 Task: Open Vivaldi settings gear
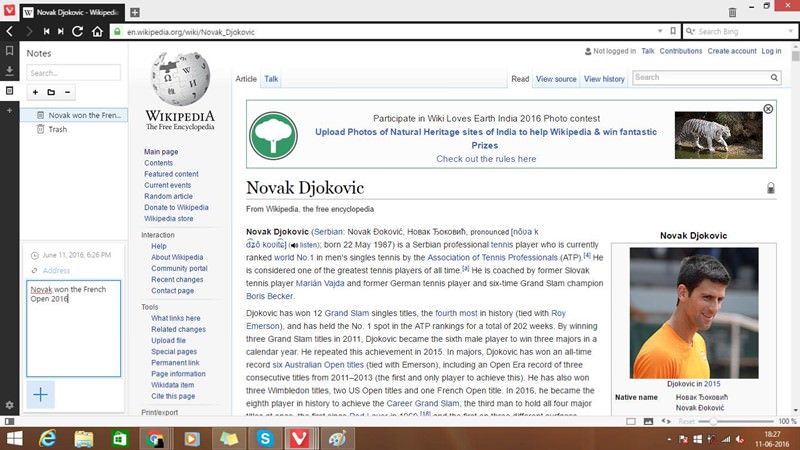coord(9,405)
